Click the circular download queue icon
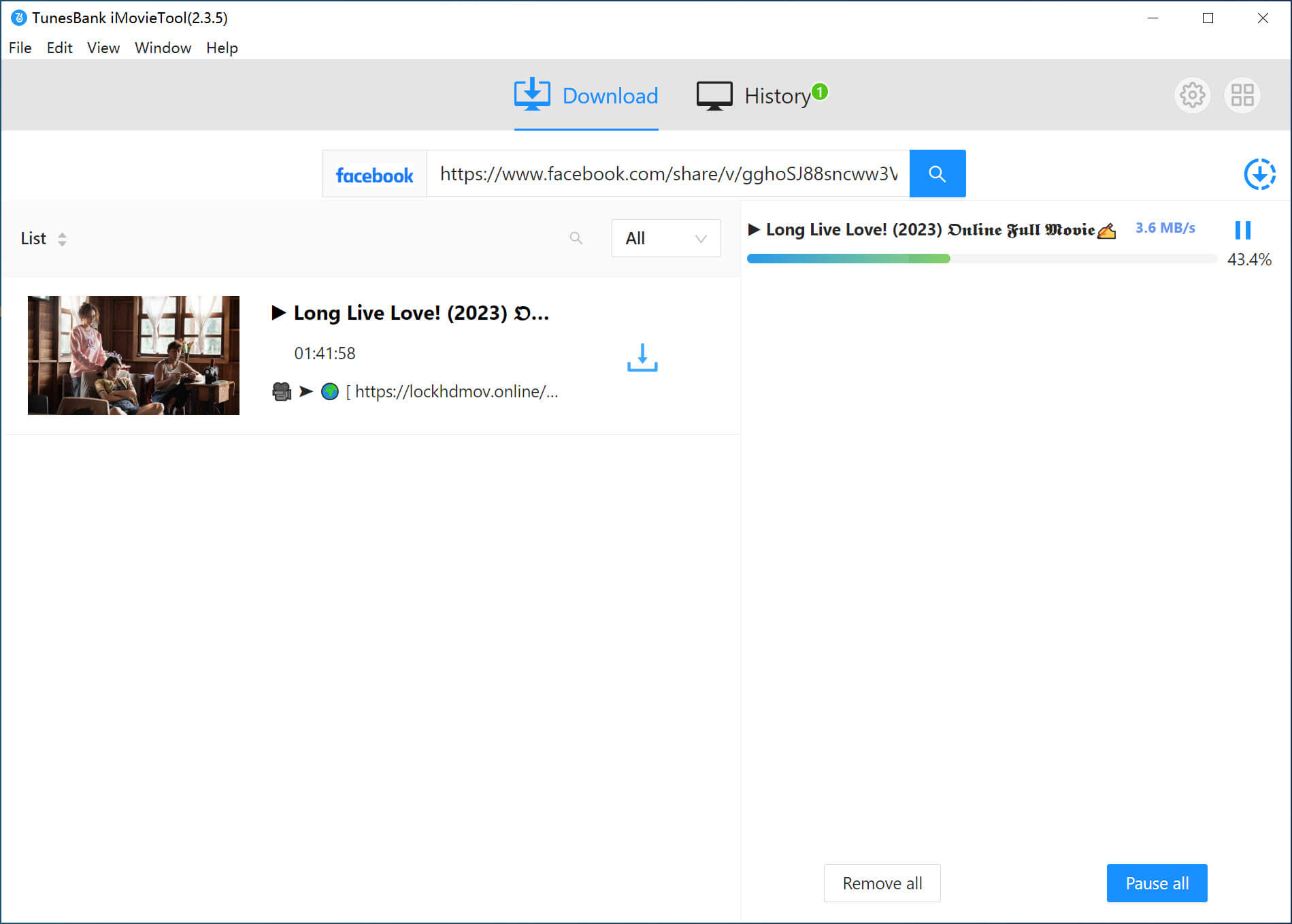The height and width of the screenshot is (924, 1292). [1259, 174]
